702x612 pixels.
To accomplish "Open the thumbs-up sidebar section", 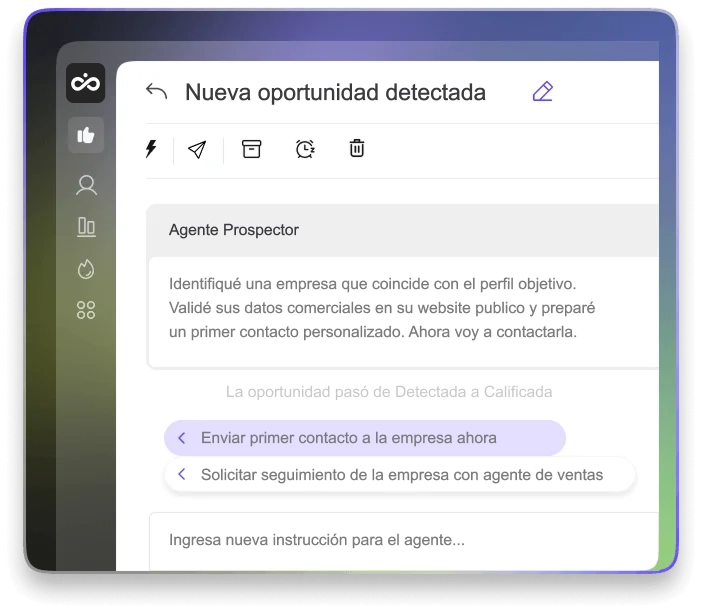I will tap(86, 135).
